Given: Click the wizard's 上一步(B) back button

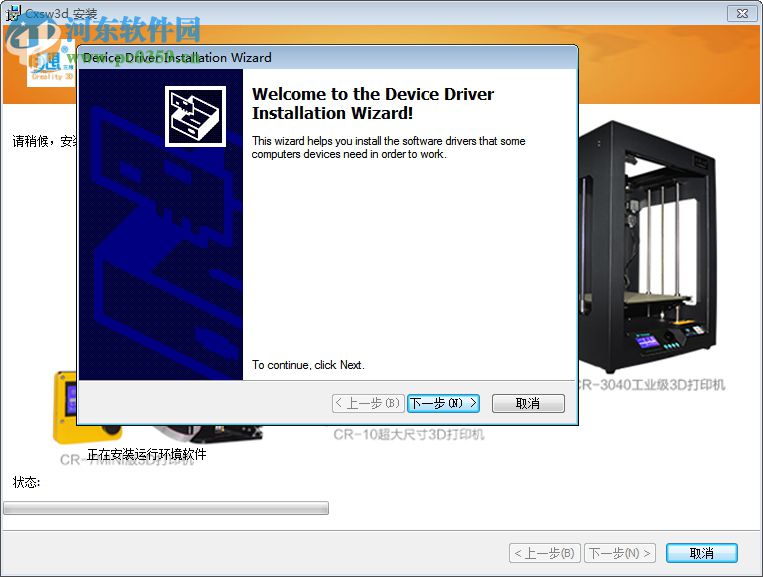Looking at the screenshot, I should click(x=368, y=403).
